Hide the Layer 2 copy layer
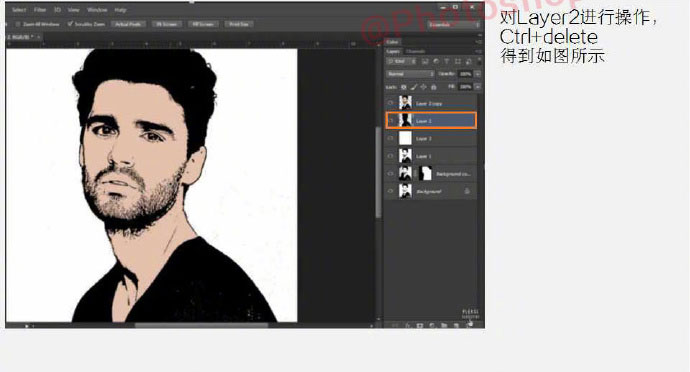 pyautogui.click(x=390, y=103)
